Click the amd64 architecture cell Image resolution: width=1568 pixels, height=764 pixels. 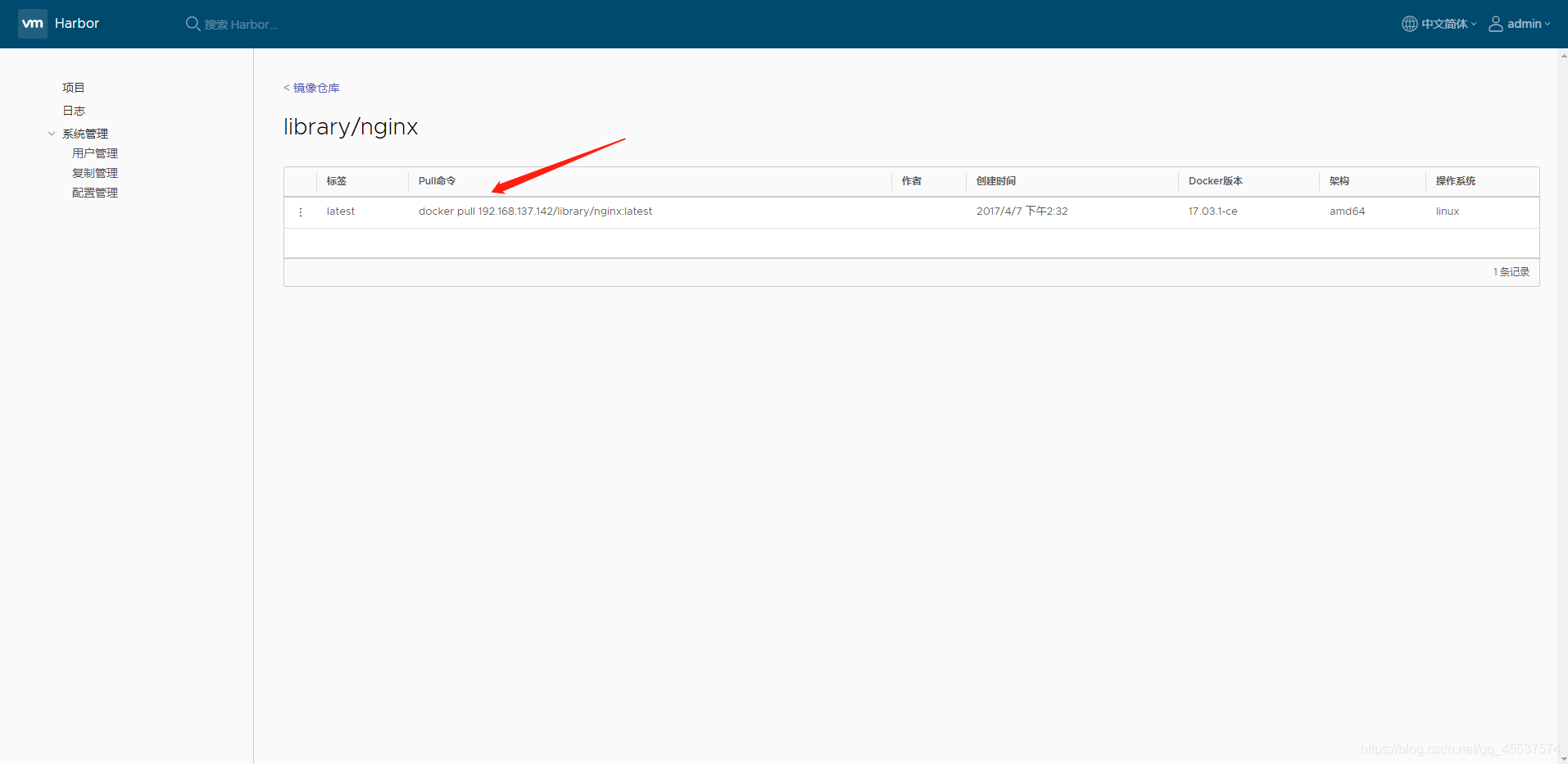(x=1348, y=211)
